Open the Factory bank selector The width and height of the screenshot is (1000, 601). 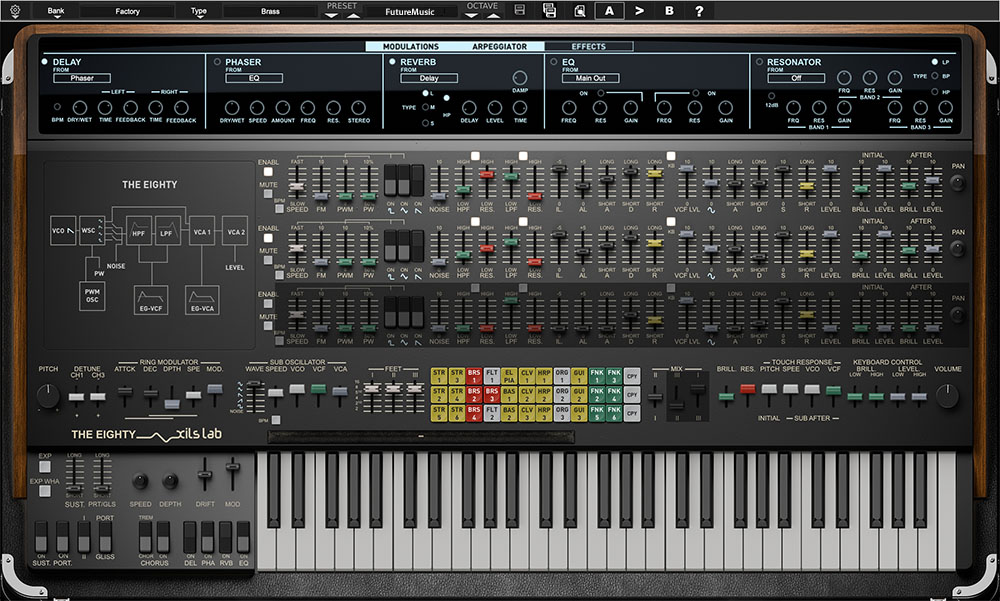click(128, 11)
